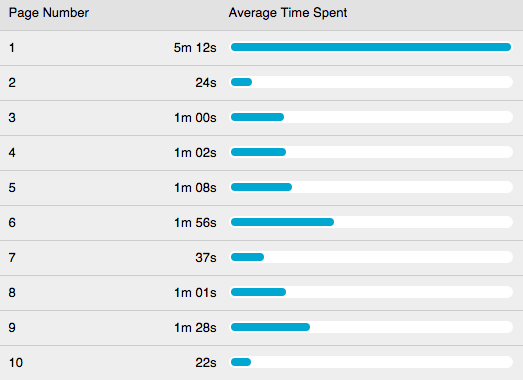Click the 5m 12s progress bar

click(x=371, y=47)
